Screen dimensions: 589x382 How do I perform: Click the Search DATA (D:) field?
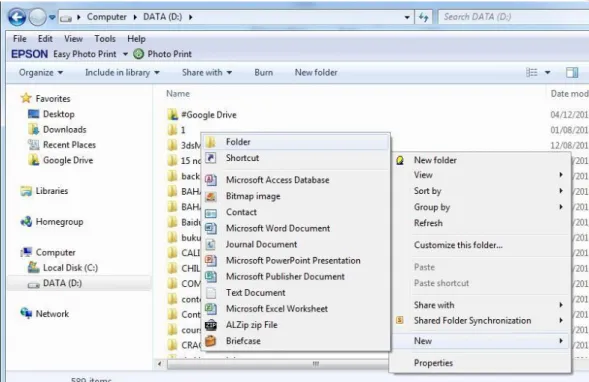[513, 17]
